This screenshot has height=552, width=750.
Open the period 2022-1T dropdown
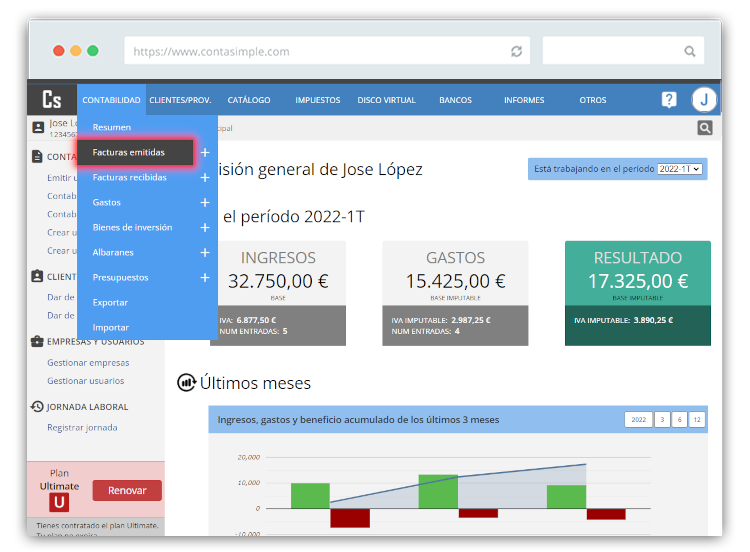click(680, 169)
